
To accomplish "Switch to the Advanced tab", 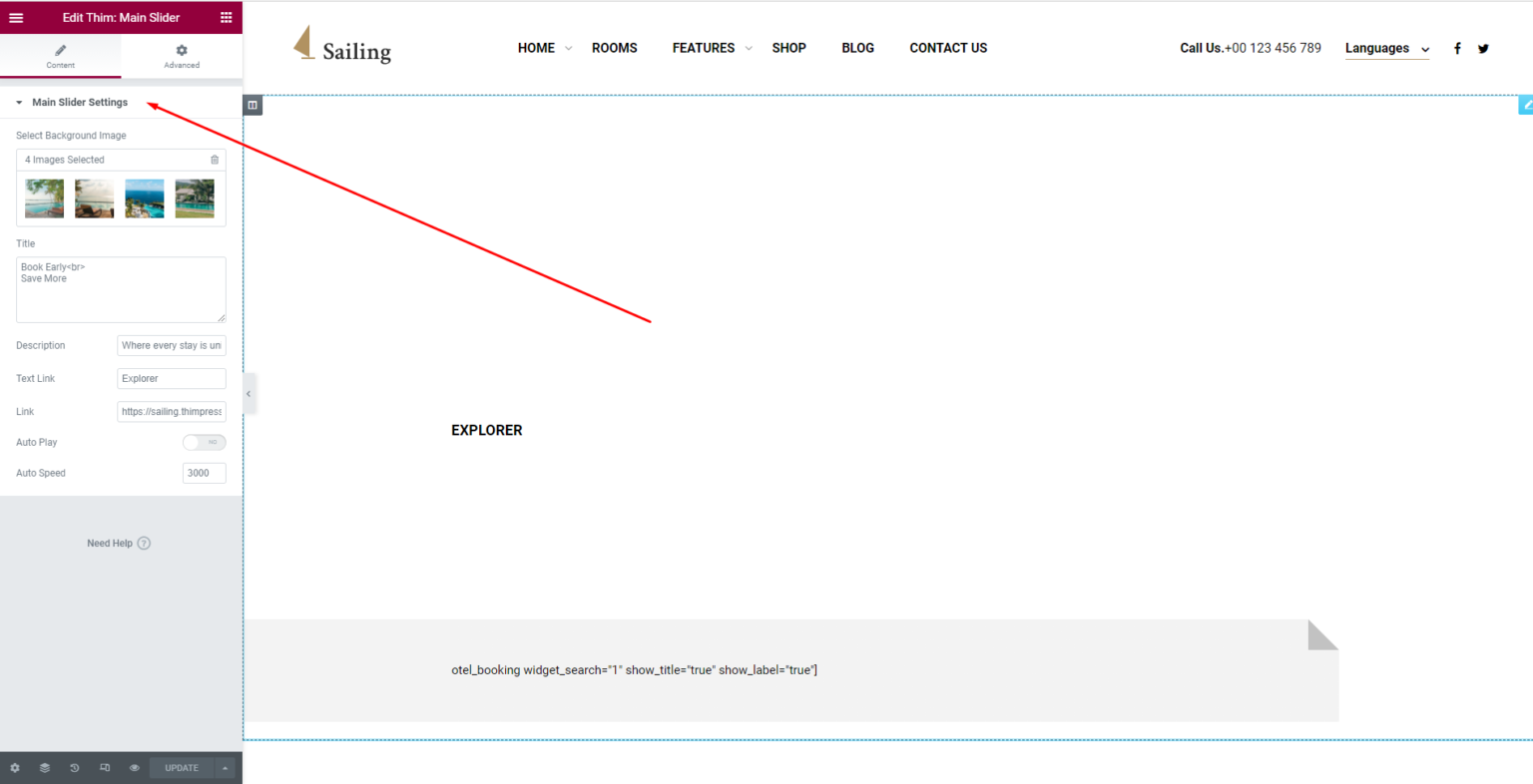I will pyautogui.click(x=182, y=56).
